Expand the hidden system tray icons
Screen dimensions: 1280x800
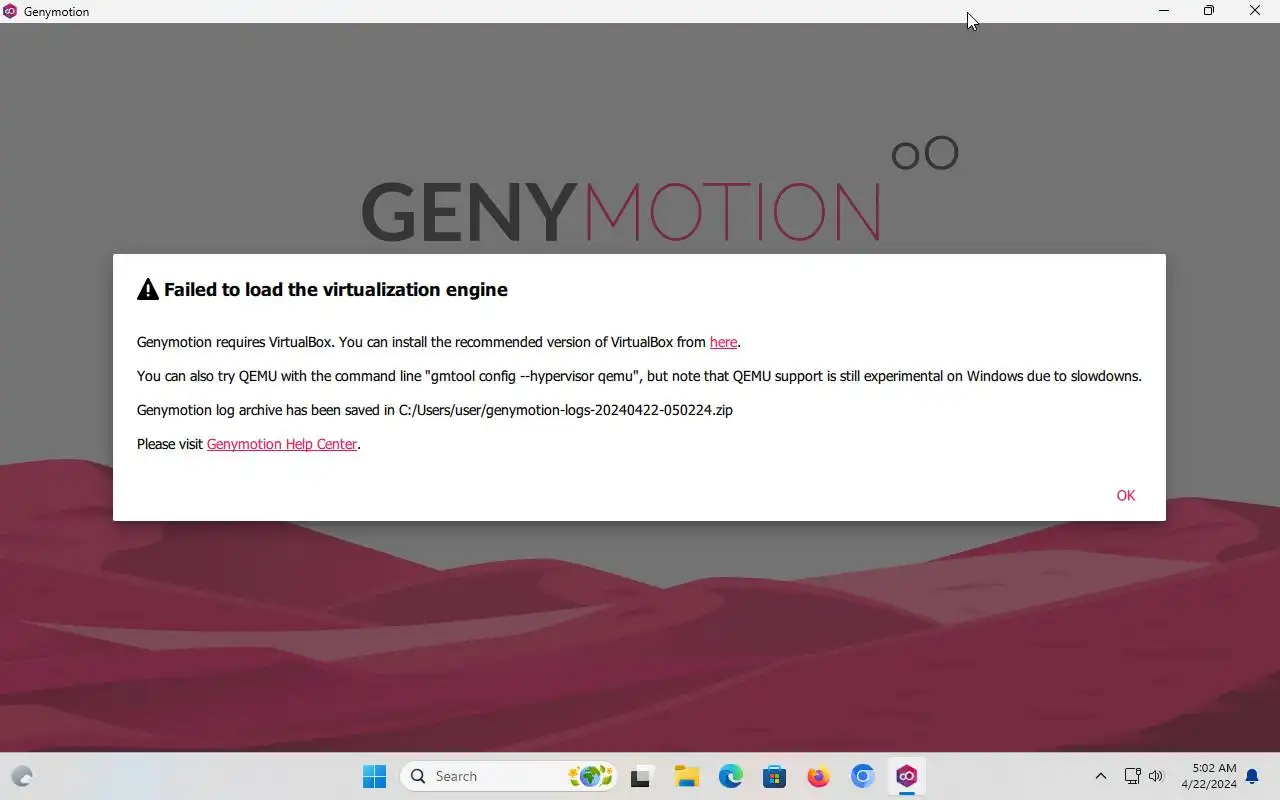[1101, 776]
